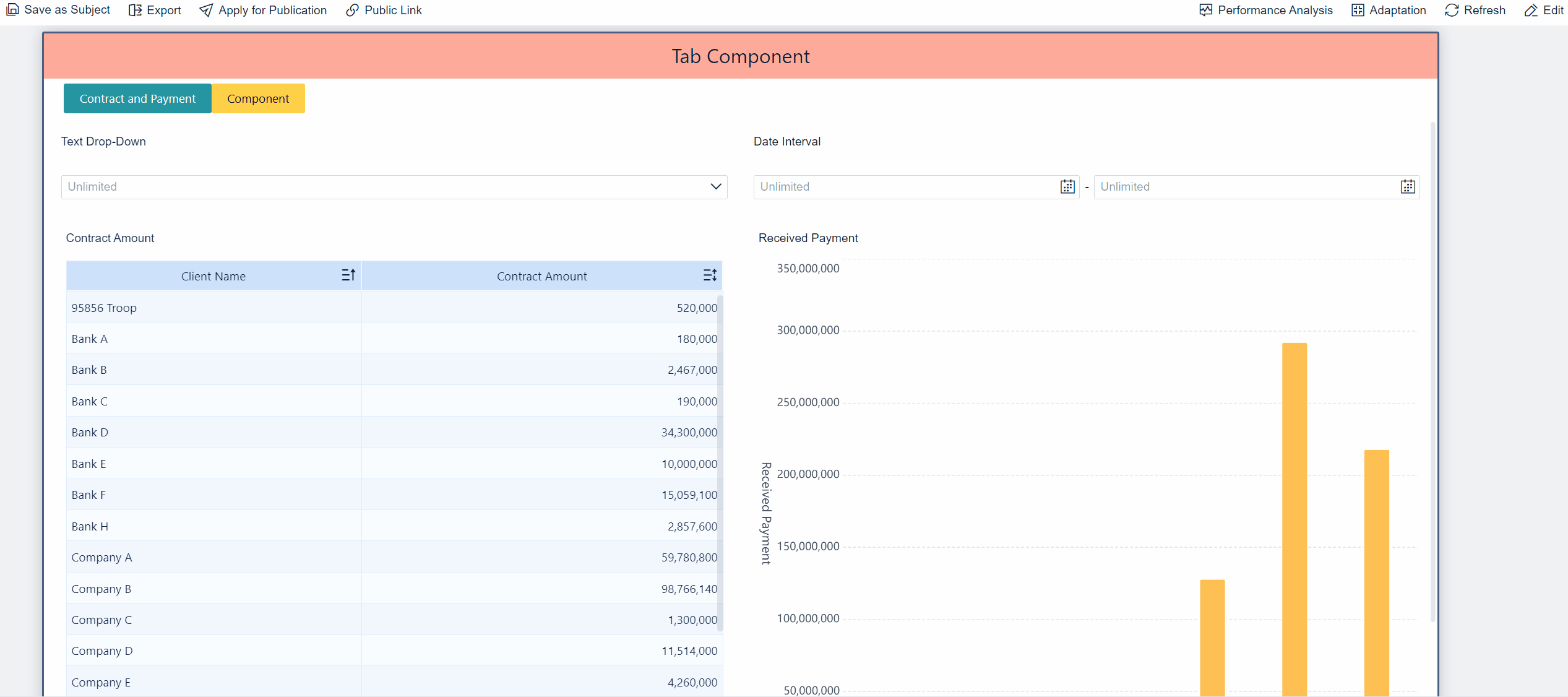This screenshot has height=697, width=1568.
Task: Select the Bank D table row
Action: (213, 432)
